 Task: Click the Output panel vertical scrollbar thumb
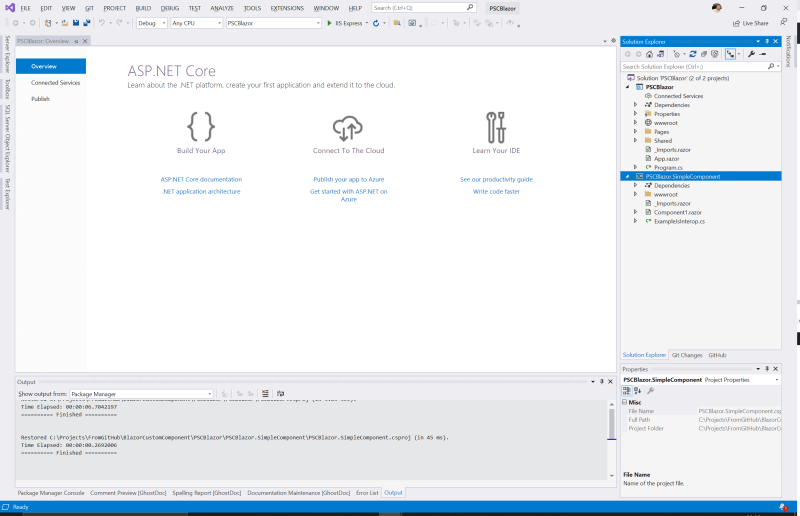[x=611, y=424]
